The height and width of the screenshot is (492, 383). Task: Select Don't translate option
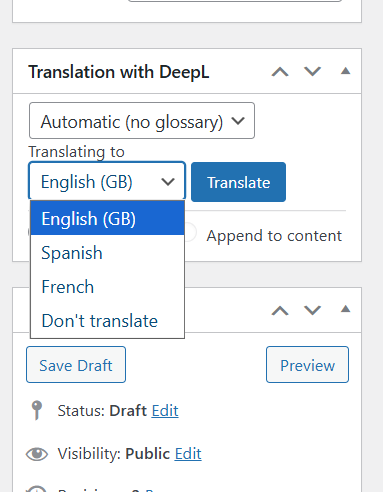coord(107,320)
